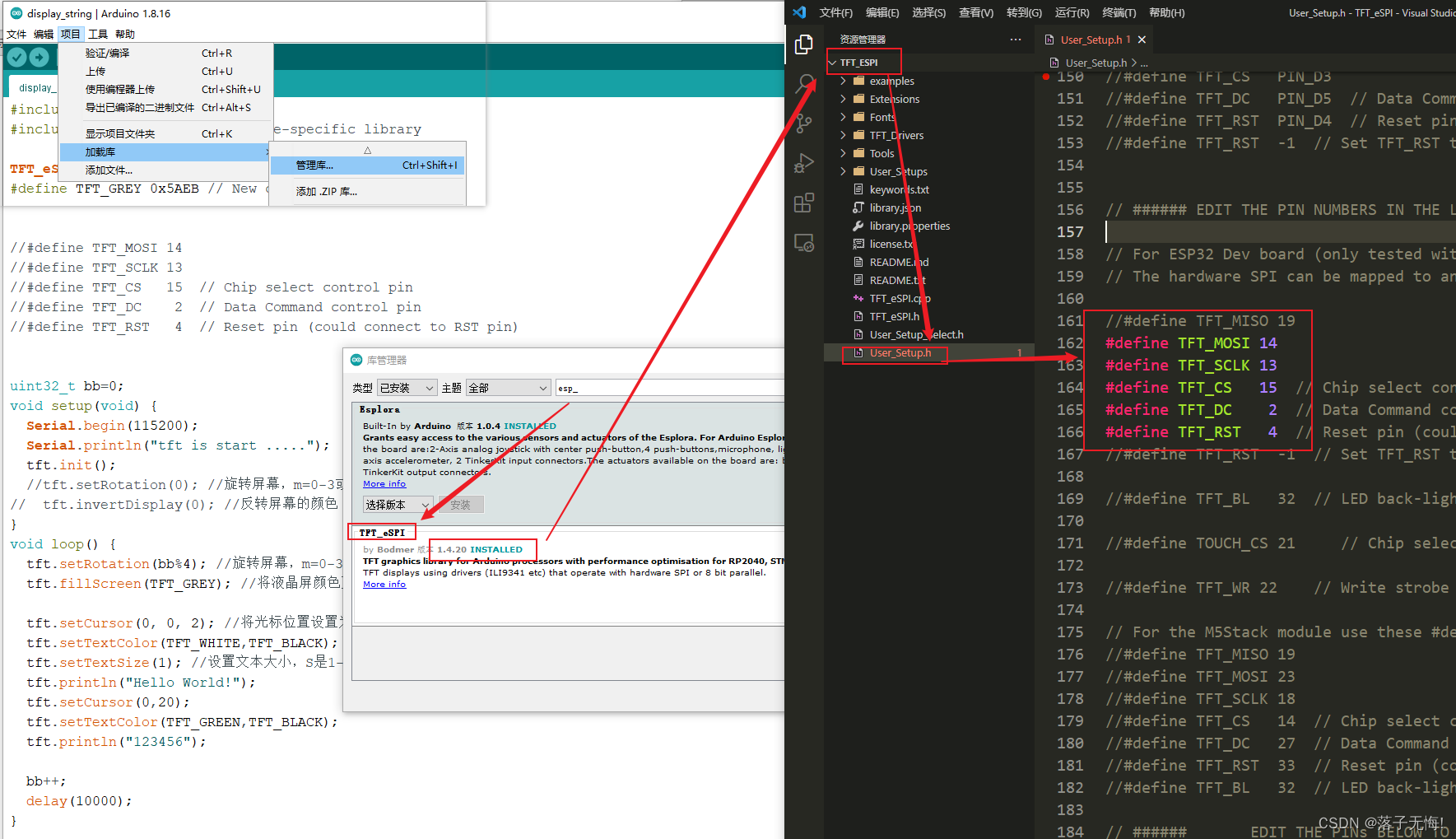This screenshot has width=1456, height=839.
Task: Open VS Code 选择(S) menu
Action: coord(928,12)
